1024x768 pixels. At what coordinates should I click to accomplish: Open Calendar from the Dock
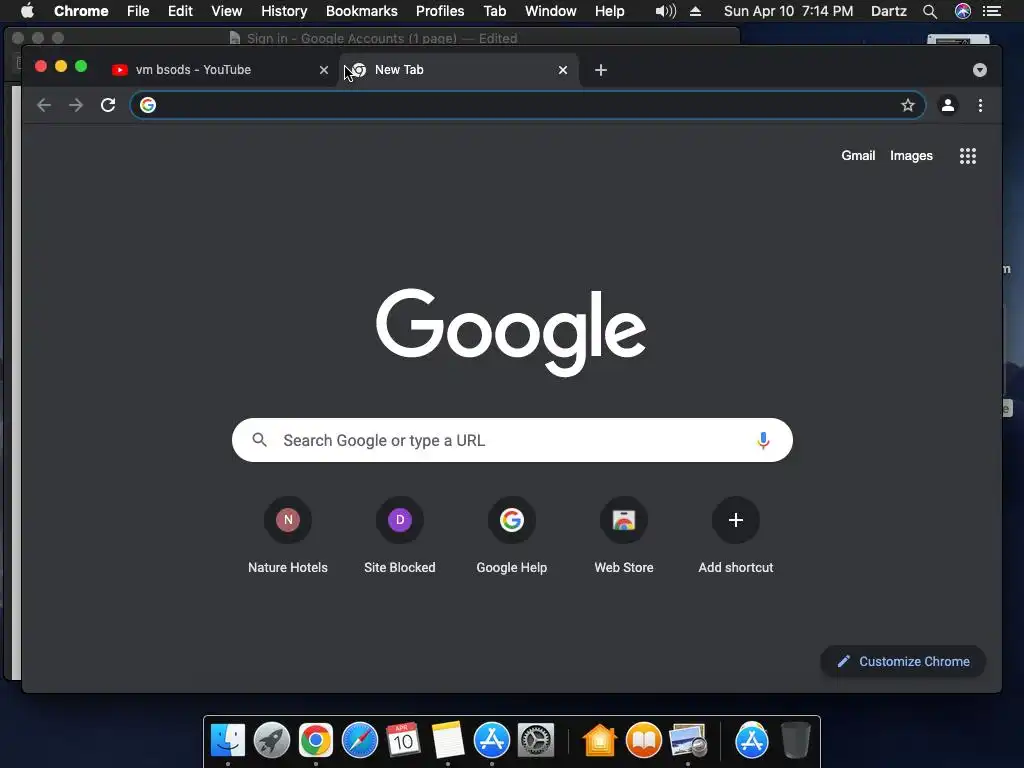pyautogui.click(x=404, y=740)
